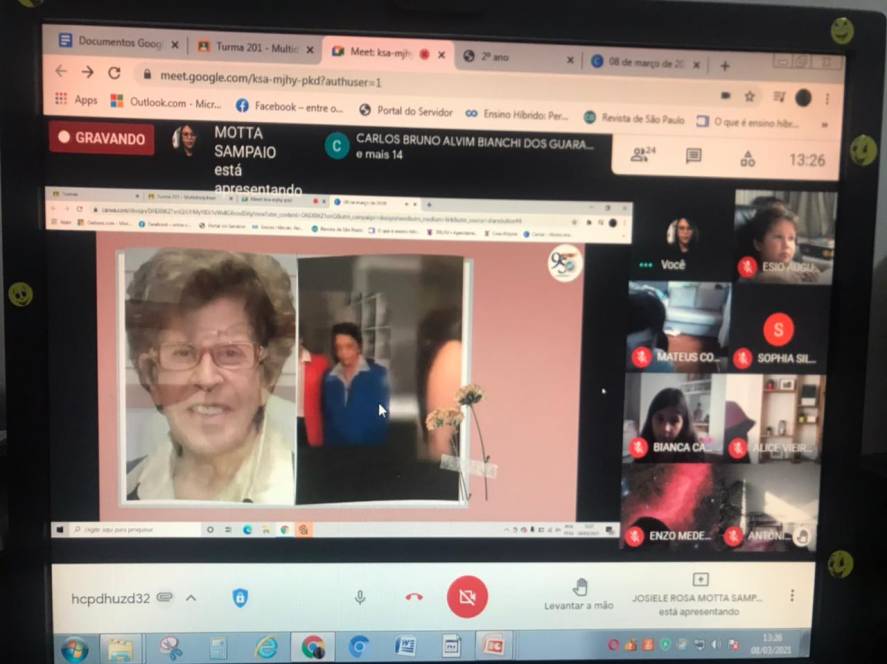
Task: Open more options three-dot menu in Meet
Action: pyautogui.click(x=792, y=595)
